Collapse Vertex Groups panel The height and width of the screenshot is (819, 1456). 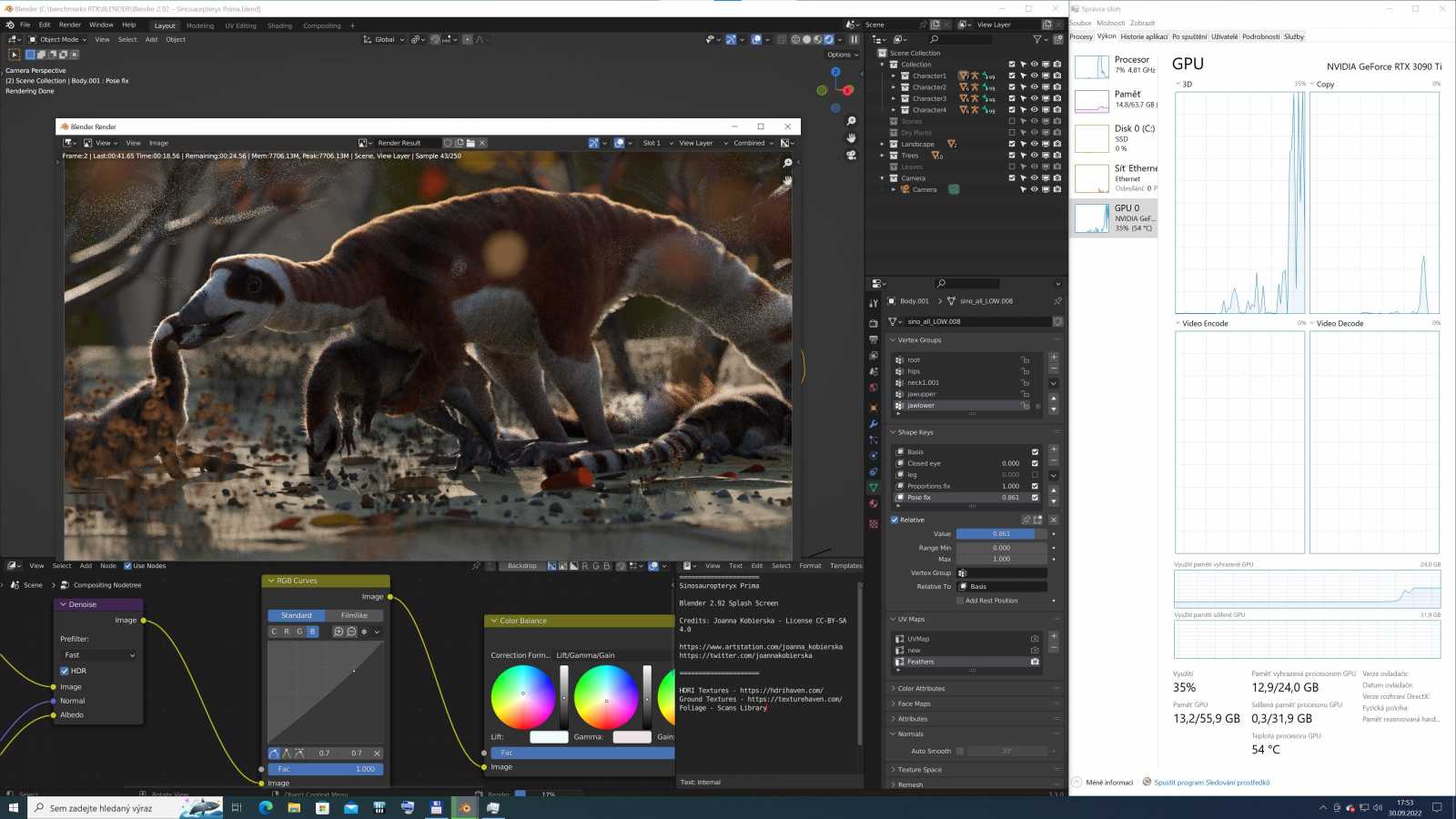click(x=919, y=340)
